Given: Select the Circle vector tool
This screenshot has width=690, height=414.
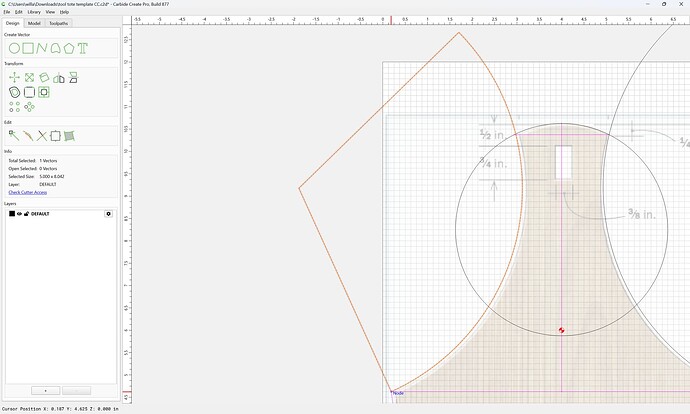Looking at the screenshot, I should coord(14,48).
